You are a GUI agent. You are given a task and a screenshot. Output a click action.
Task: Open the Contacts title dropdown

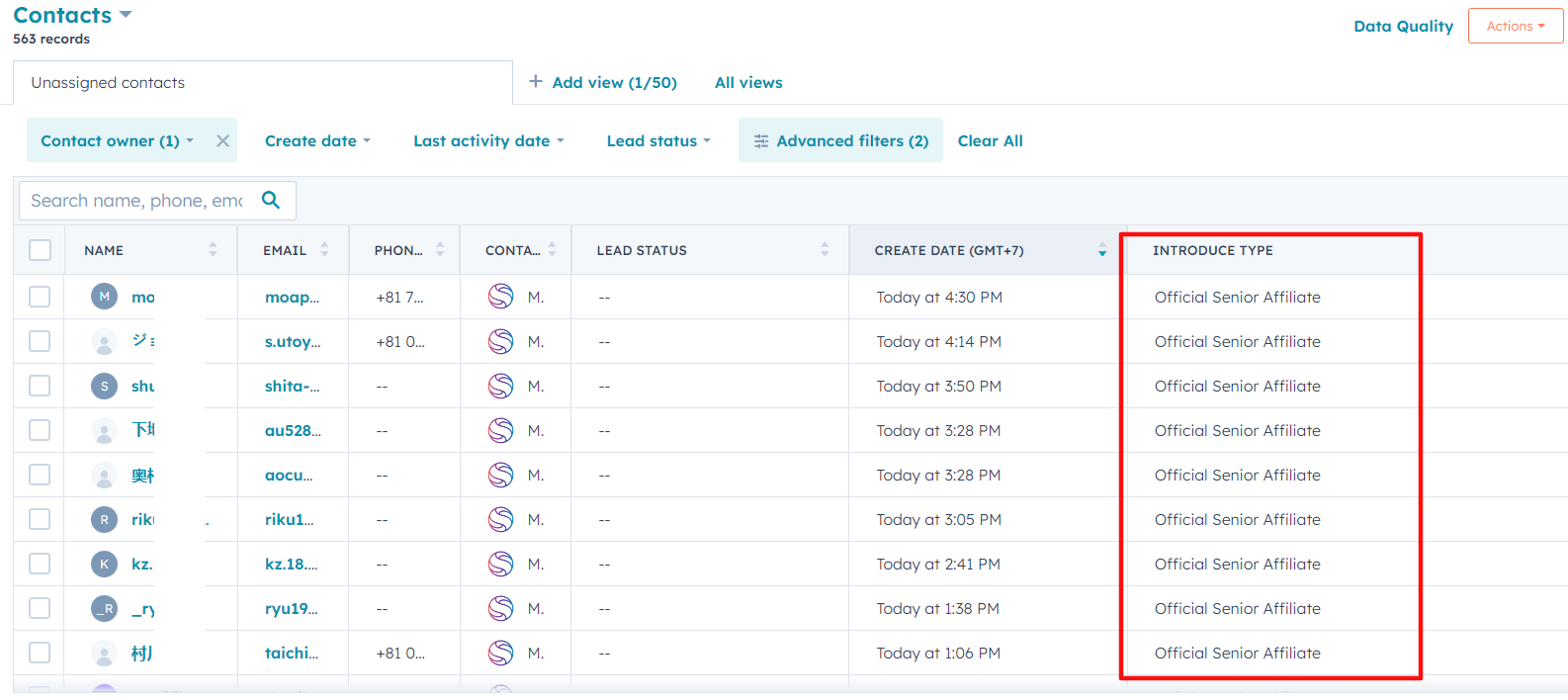(x=125, y=15)
